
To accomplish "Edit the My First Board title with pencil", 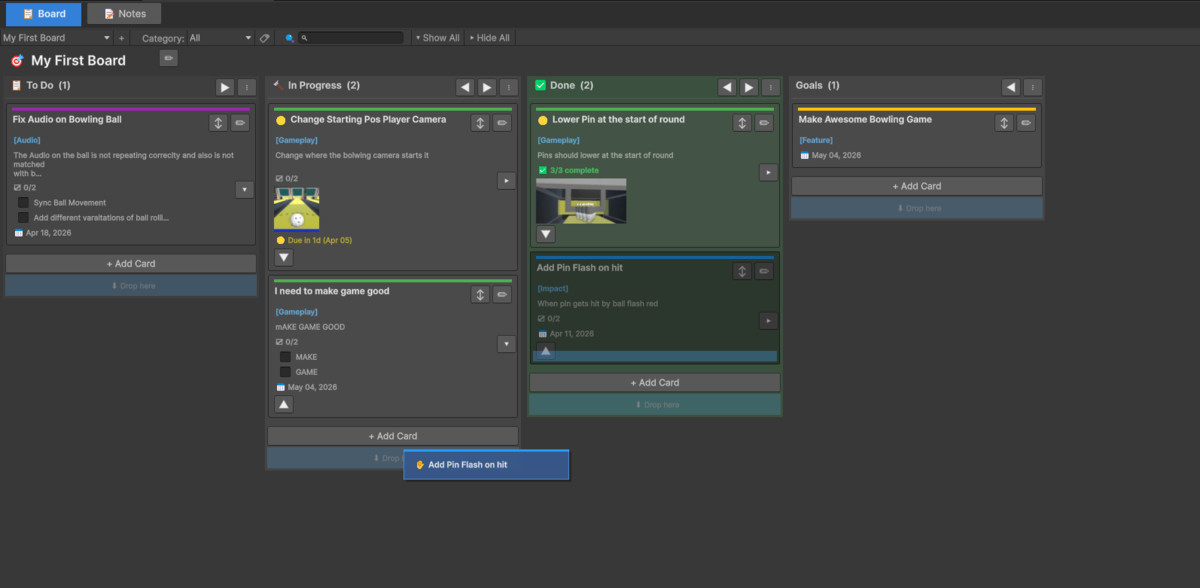I will (x=169, y=59).
